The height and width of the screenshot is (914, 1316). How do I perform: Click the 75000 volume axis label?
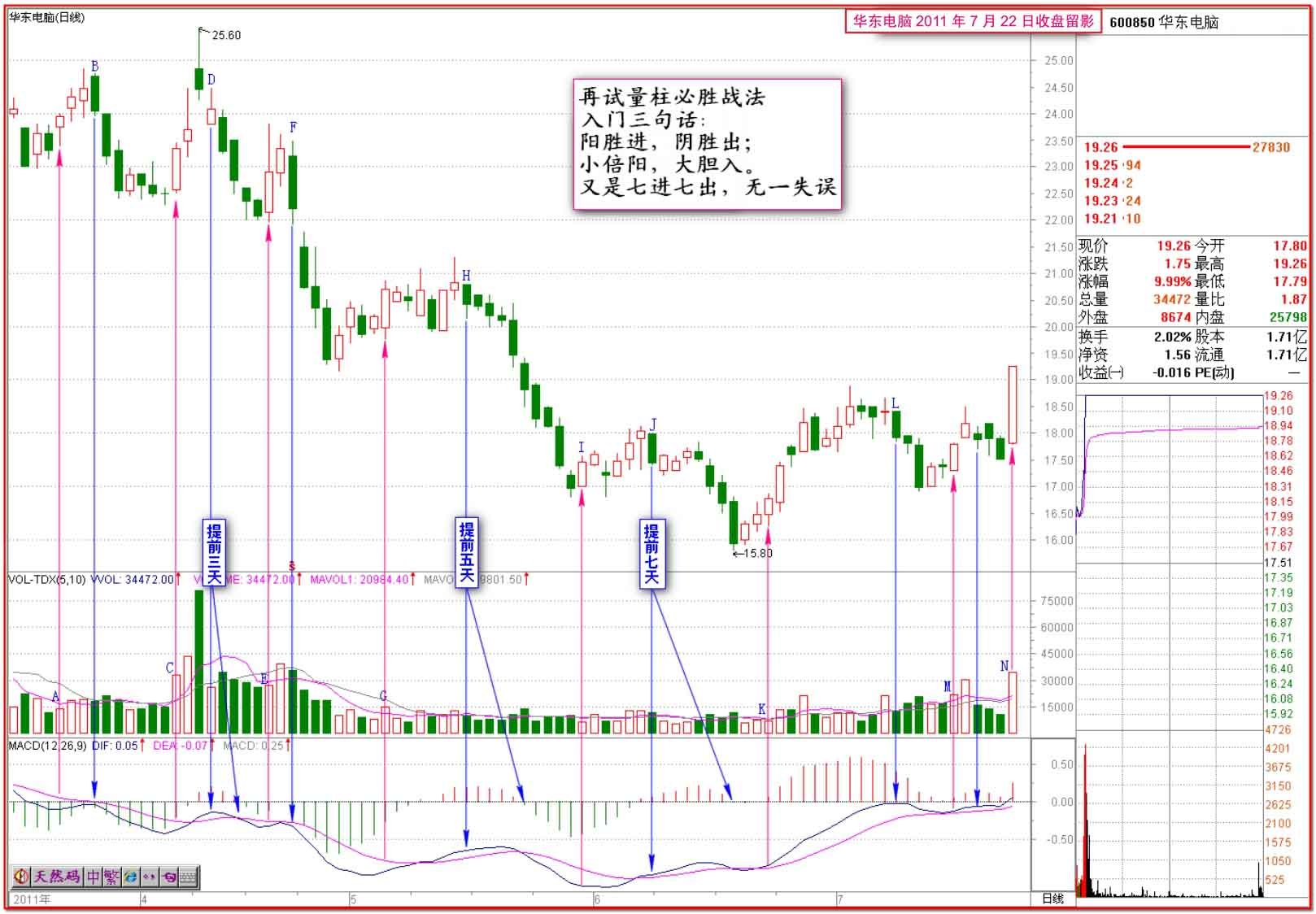1057,601
